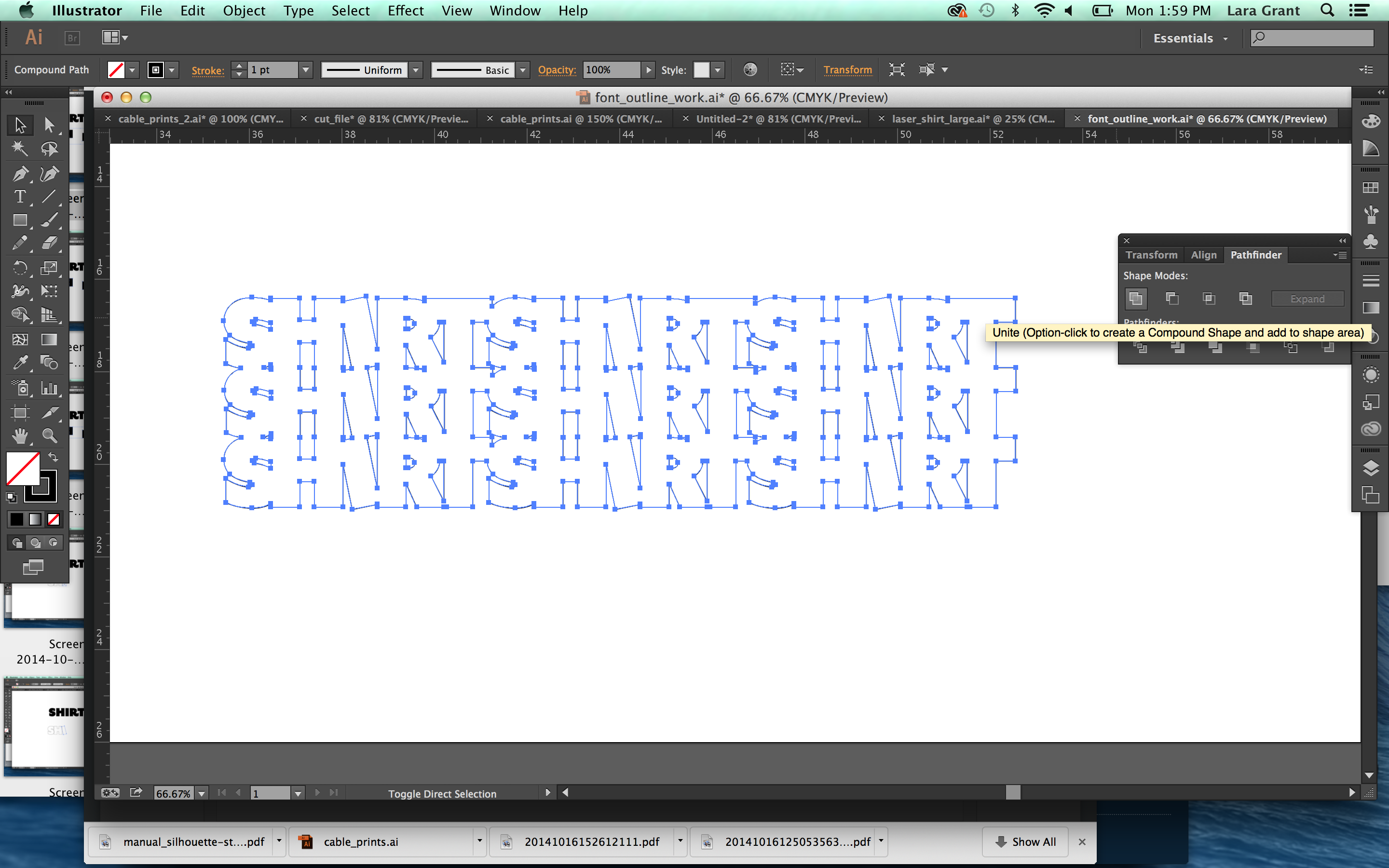Choose the Shape Builder tool

click(x=20, y=315)
